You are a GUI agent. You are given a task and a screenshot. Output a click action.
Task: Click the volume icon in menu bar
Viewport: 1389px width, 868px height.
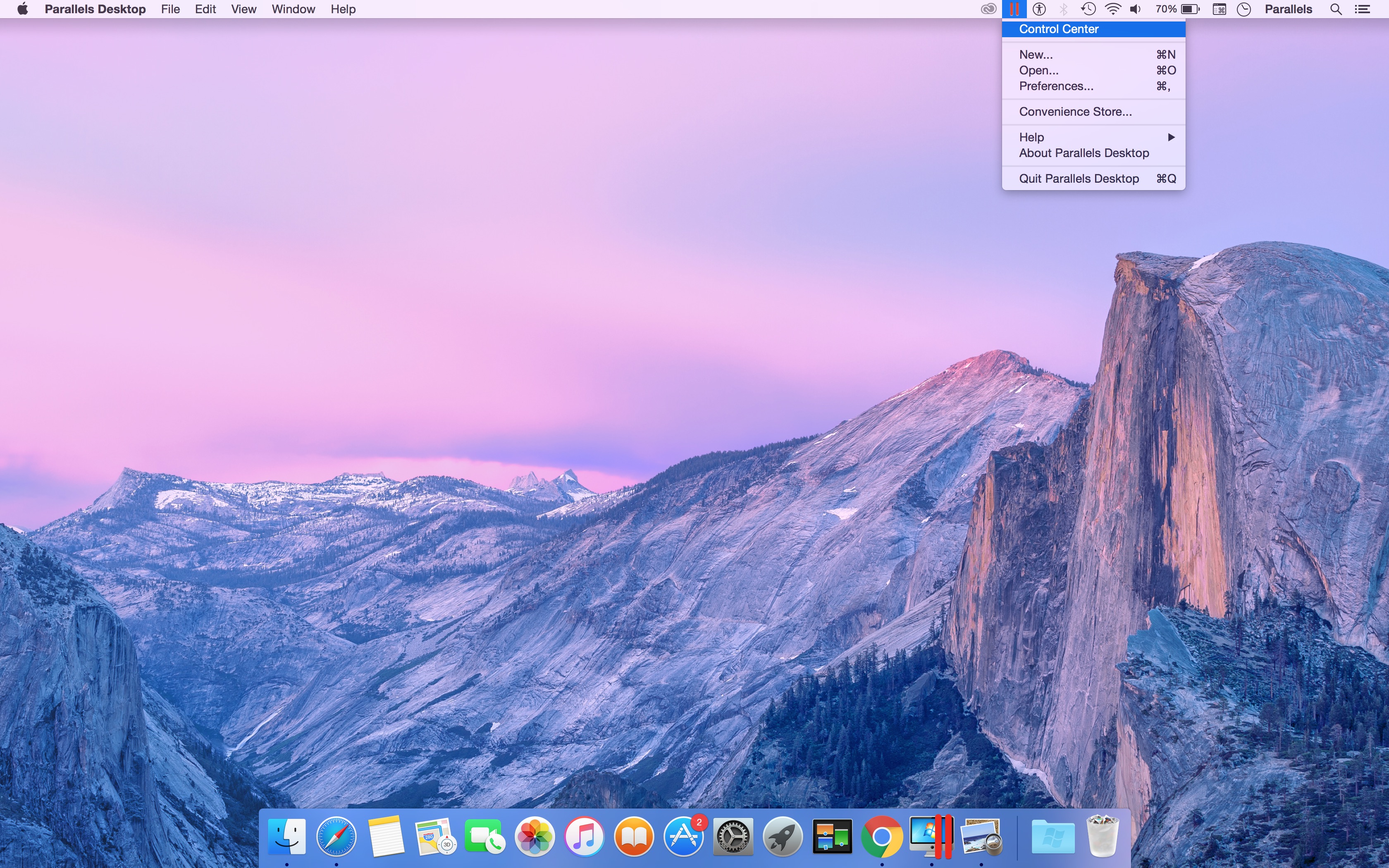click(1135, 9)
